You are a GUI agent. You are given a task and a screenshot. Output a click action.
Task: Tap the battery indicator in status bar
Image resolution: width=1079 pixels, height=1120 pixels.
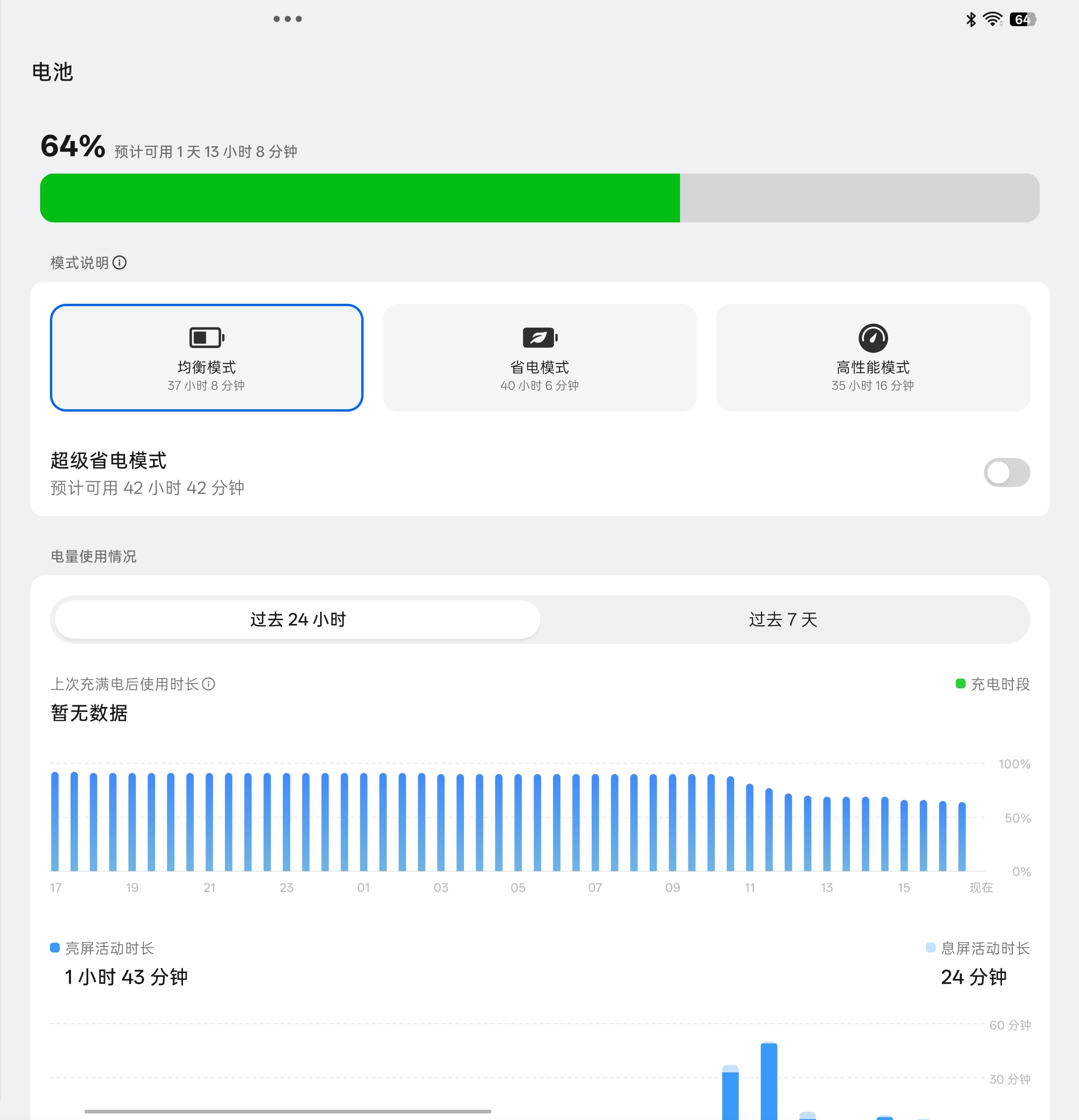click(x=1023, y=20)
